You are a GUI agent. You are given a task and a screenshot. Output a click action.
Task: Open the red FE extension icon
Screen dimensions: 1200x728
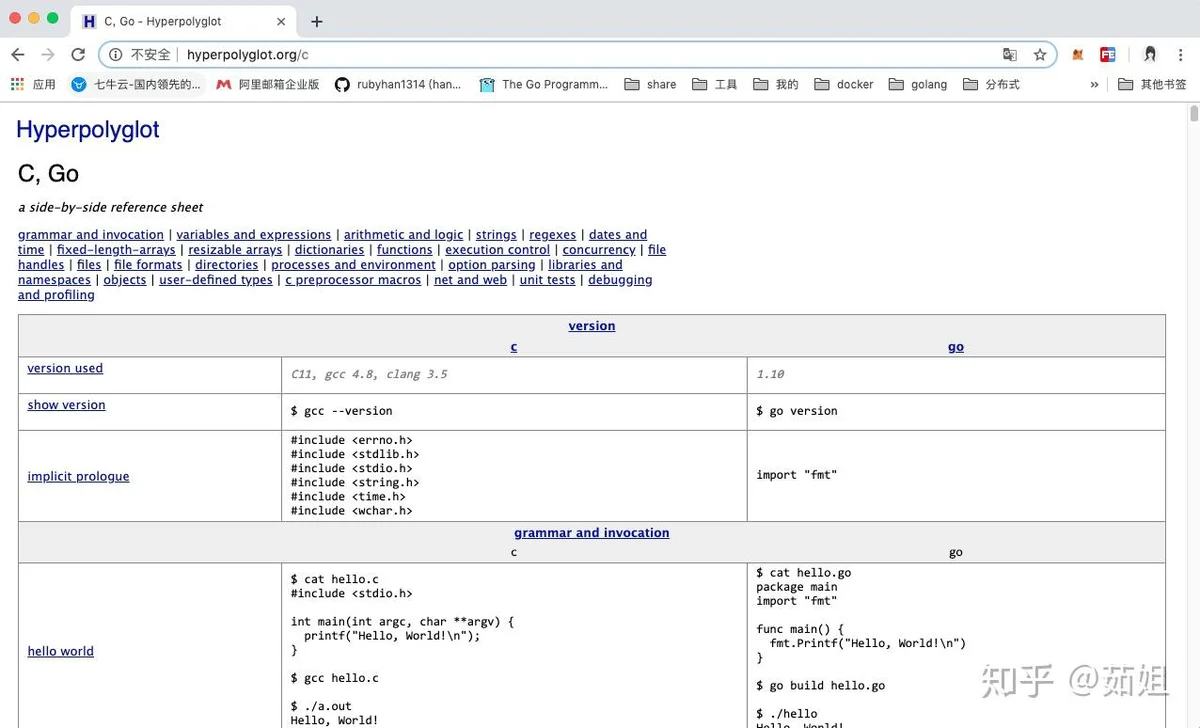[1108, 55]
